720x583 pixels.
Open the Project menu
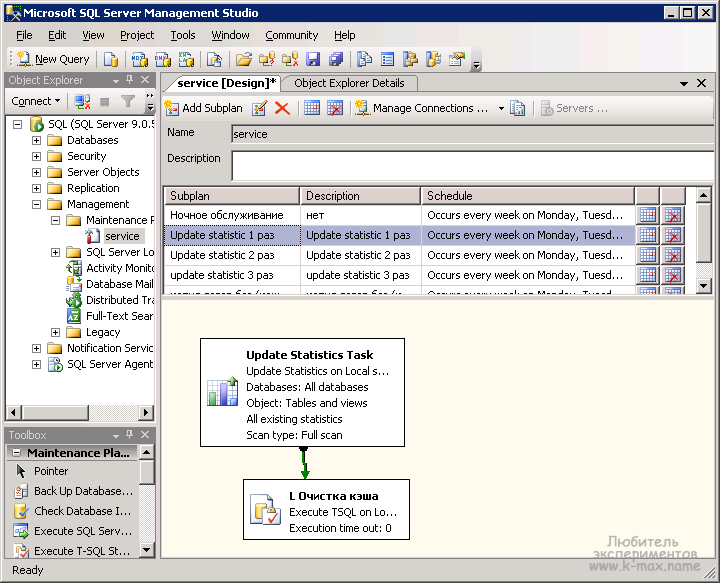tap(137, 35)
